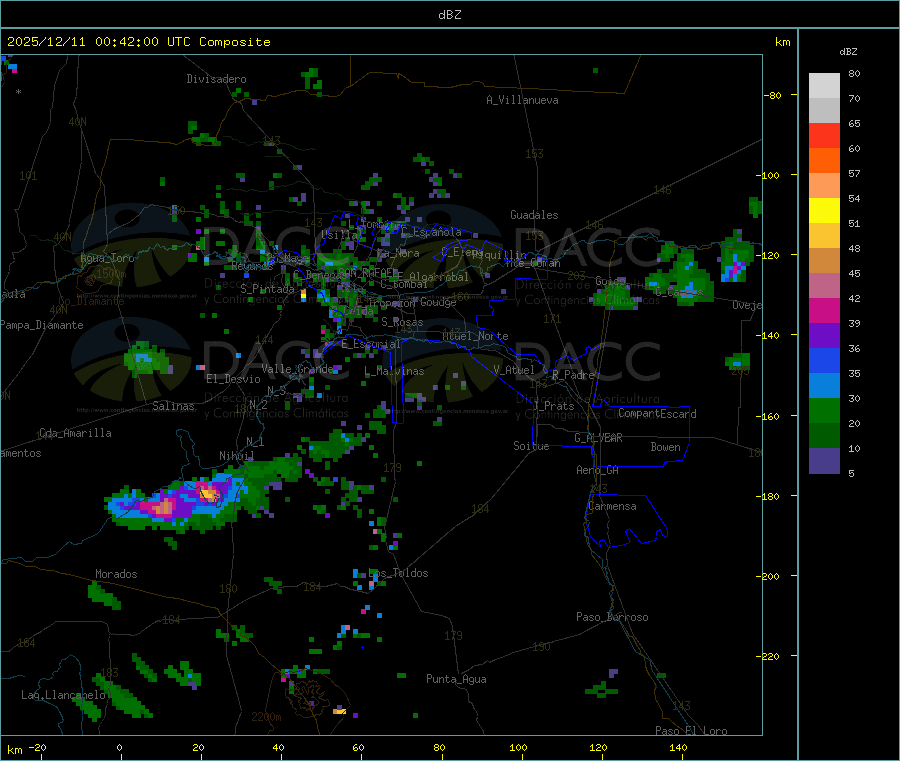Viewport: 900px width, 761px height.
Task: Click the 'Paso El Loro' map label
Action: coord(692,731)
